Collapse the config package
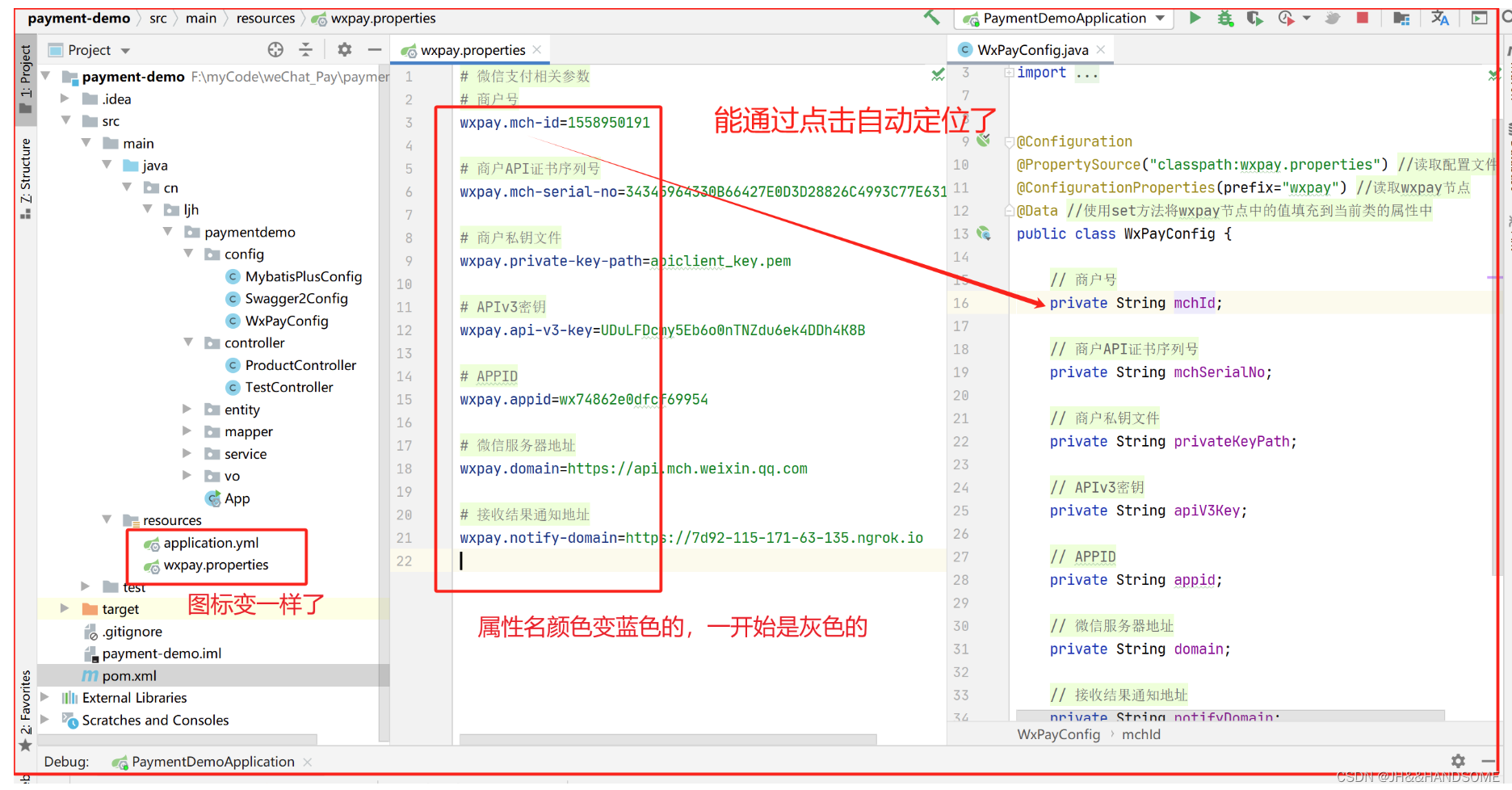This screenshot has width=1512, height=790. 188,254
